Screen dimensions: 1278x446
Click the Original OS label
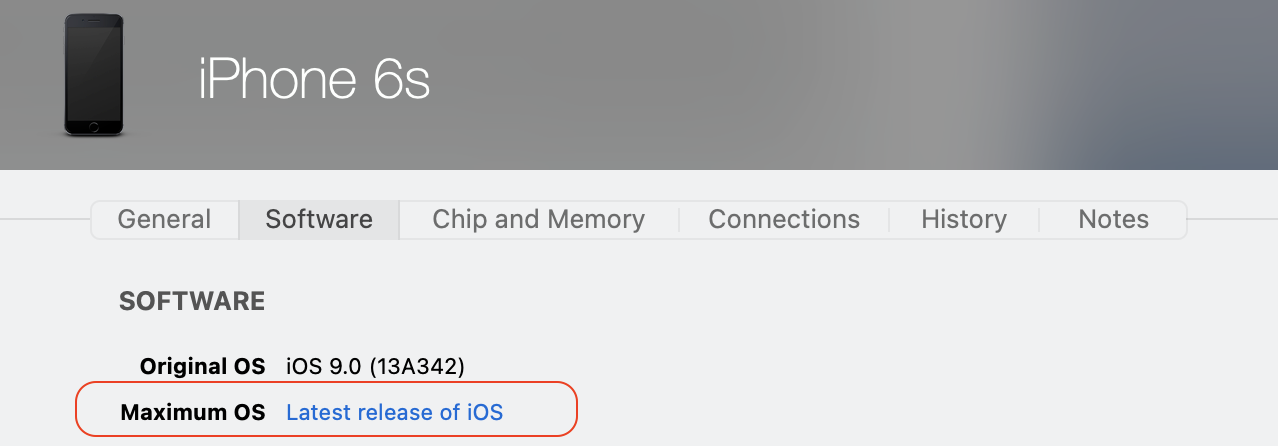pos(202,367)
